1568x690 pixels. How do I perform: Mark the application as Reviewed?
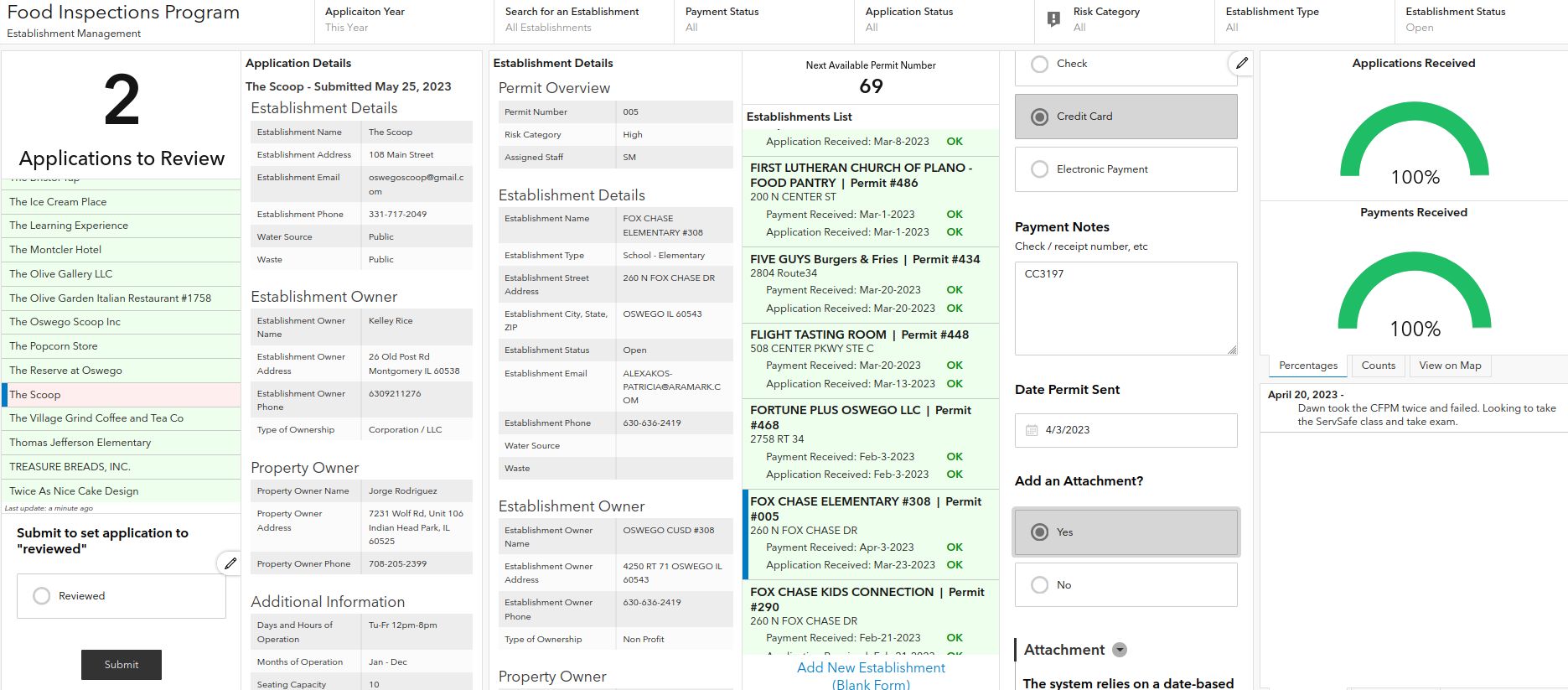42,596
